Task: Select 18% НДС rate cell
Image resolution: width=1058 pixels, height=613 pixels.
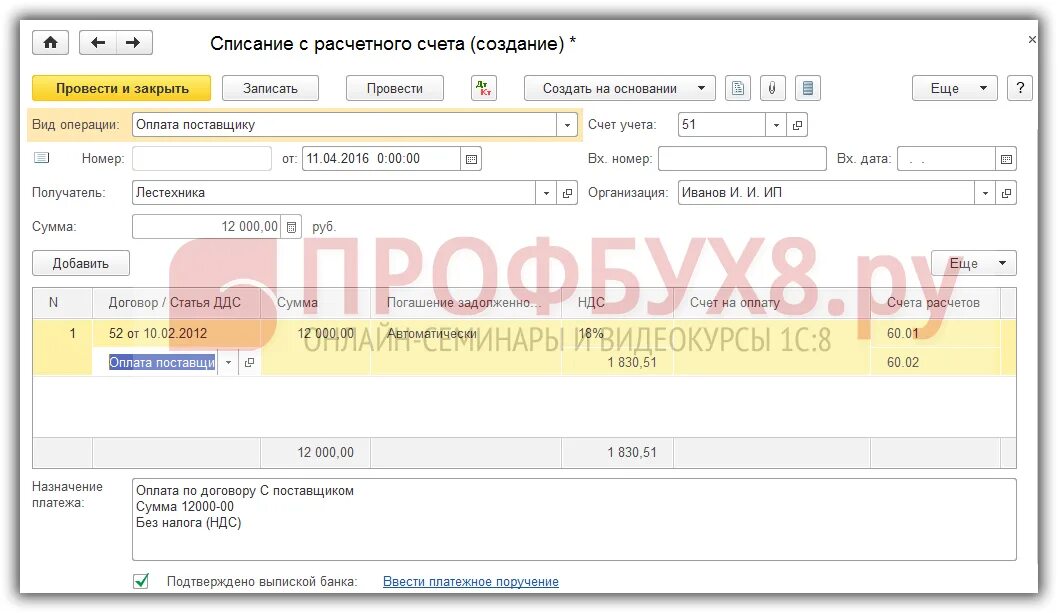Action: (x=617, y=334)
